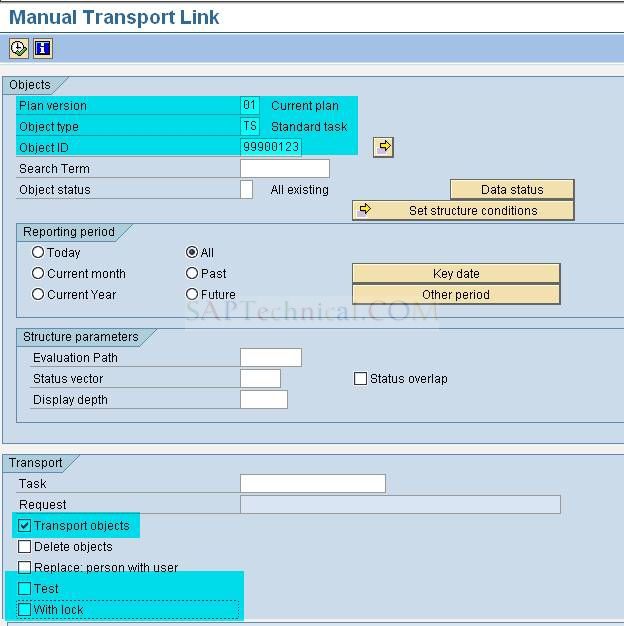Open multiple selection arrow next to Object ID
Viewport: 624px width, 626px height.
[383, 147]
